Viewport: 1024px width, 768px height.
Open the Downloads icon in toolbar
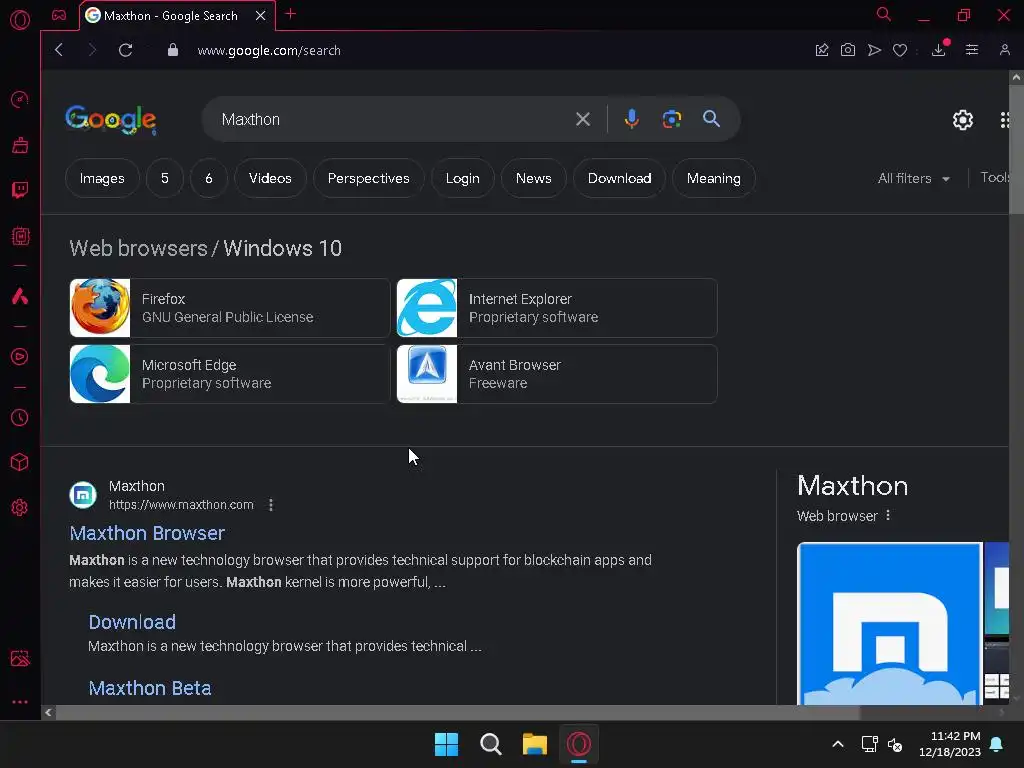[939, 49]
